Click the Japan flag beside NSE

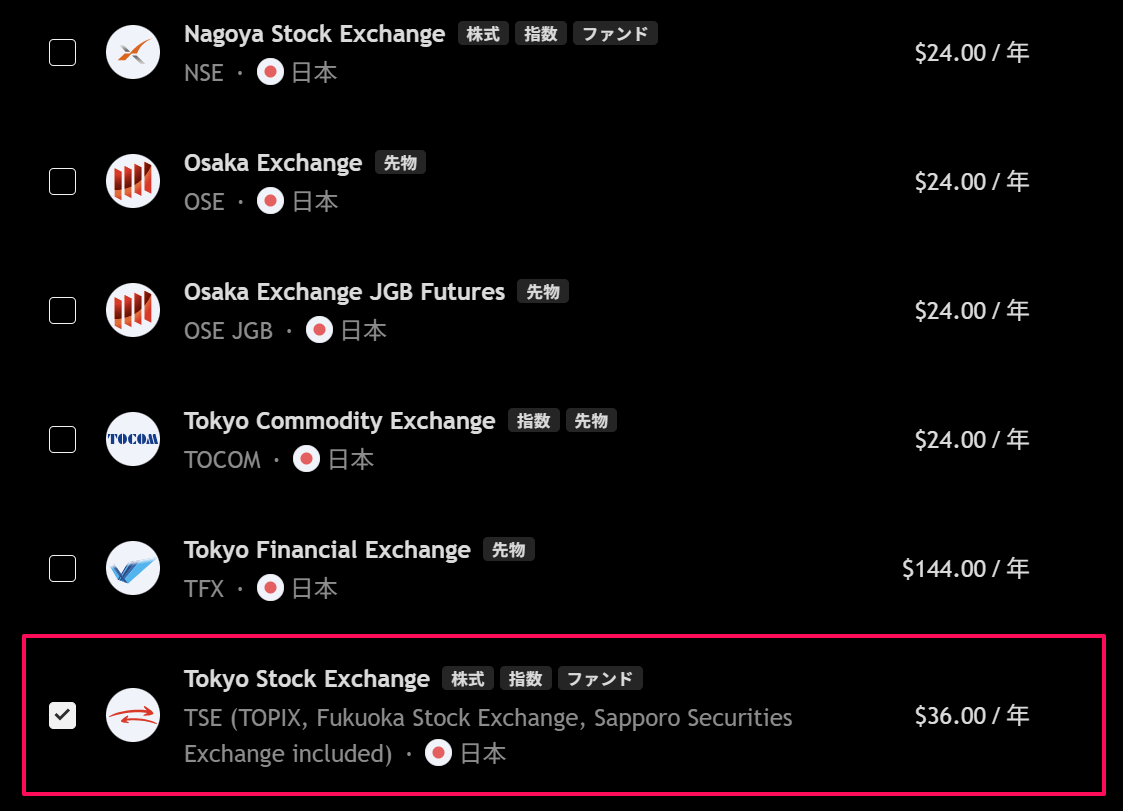tap(270, 71)
